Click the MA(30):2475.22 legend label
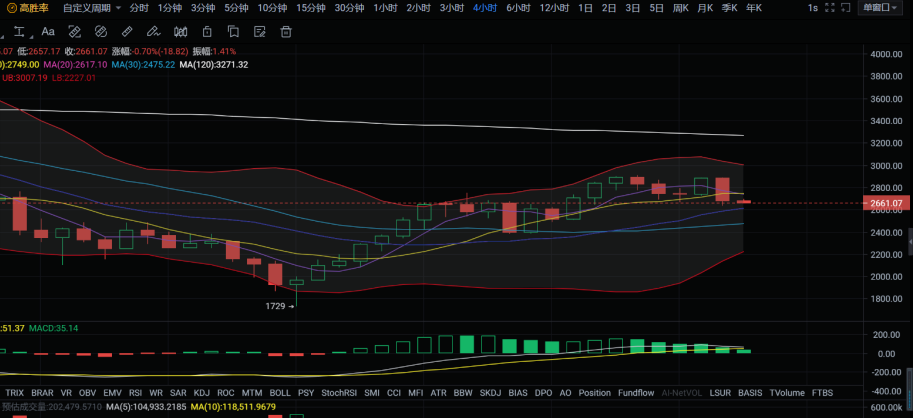This screenshot has height=418, width=913. pos(143,65)
